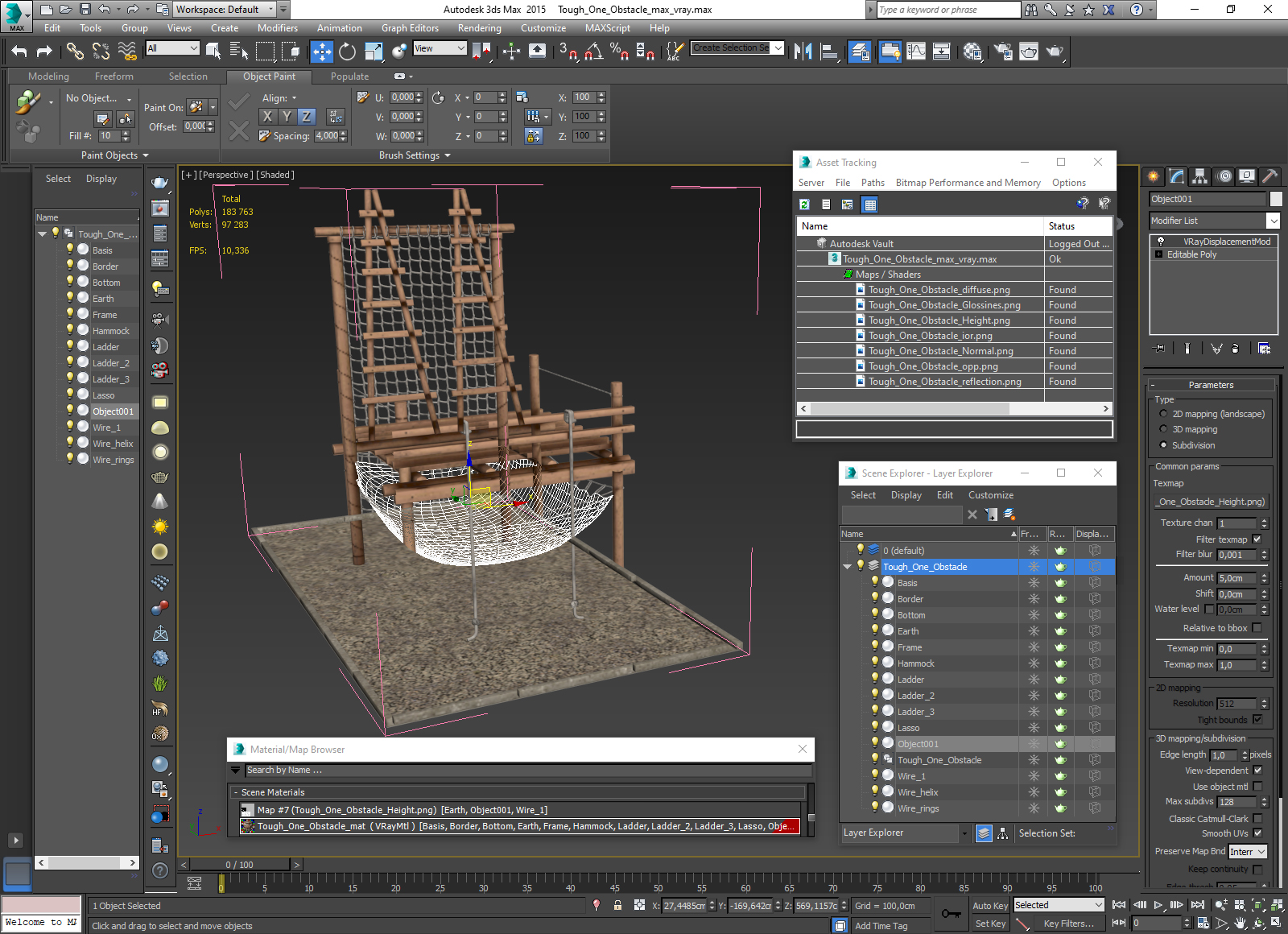Switch to the Populate ribbon tab
The width and height of the screenshot is (1288, 934).
349,76
